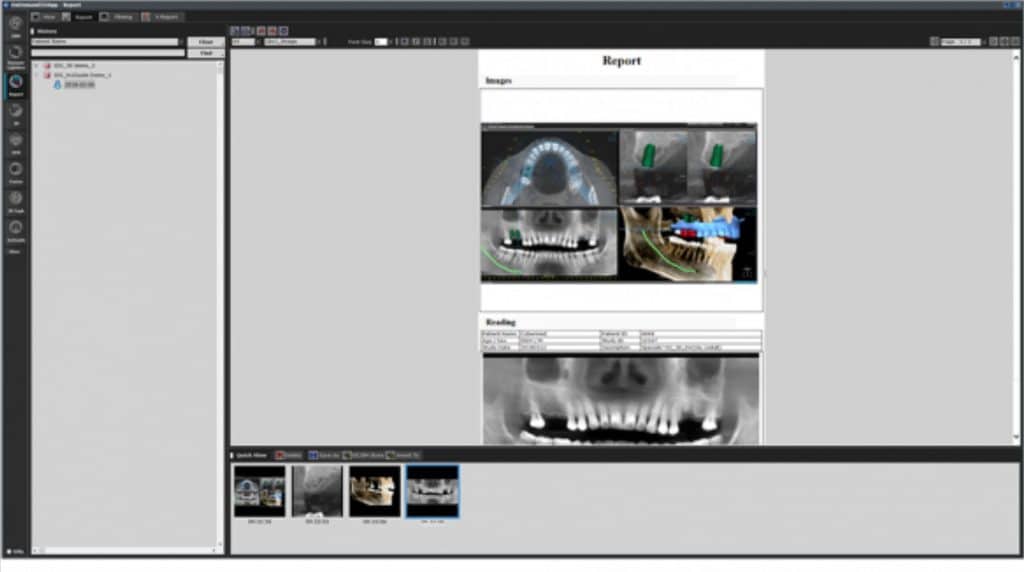The width and height of the screenshot is (1024, 572).
Task: Select the panoramic X-ray thumbnail in Quick View
Action: (432, 490)
